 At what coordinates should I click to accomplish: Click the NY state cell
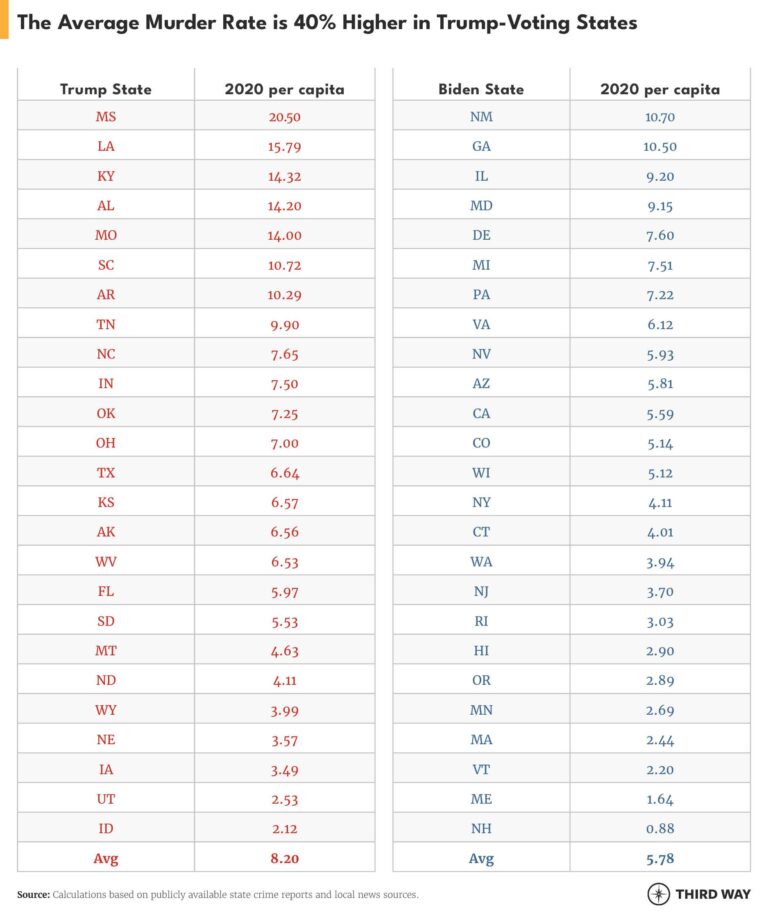[x=481, y=502]
